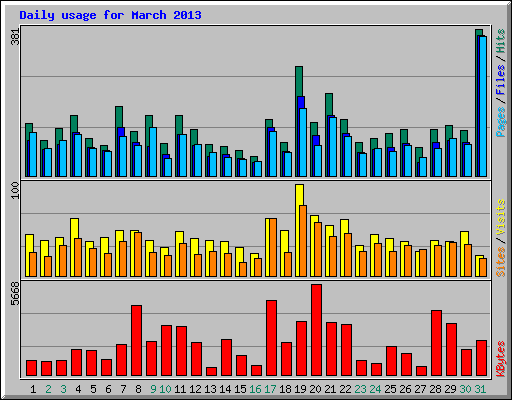Click the 100 maximum value on the visits axis

pos(15,190)
